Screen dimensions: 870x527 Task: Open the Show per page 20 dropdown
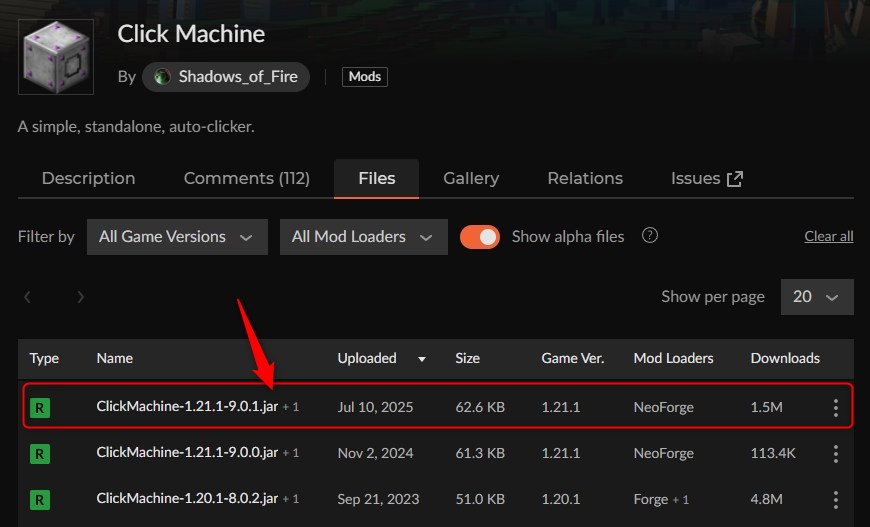click(x=817, y=297)
